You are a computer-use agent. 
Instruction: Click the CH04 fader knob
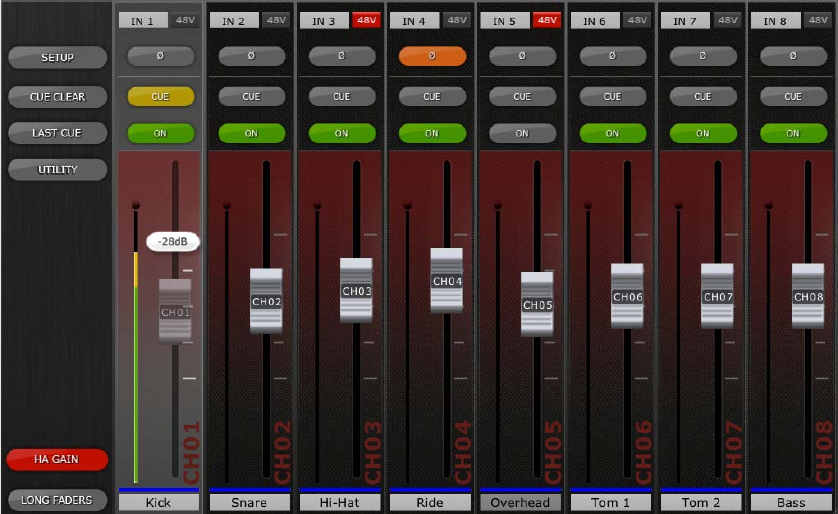point(447,281)
